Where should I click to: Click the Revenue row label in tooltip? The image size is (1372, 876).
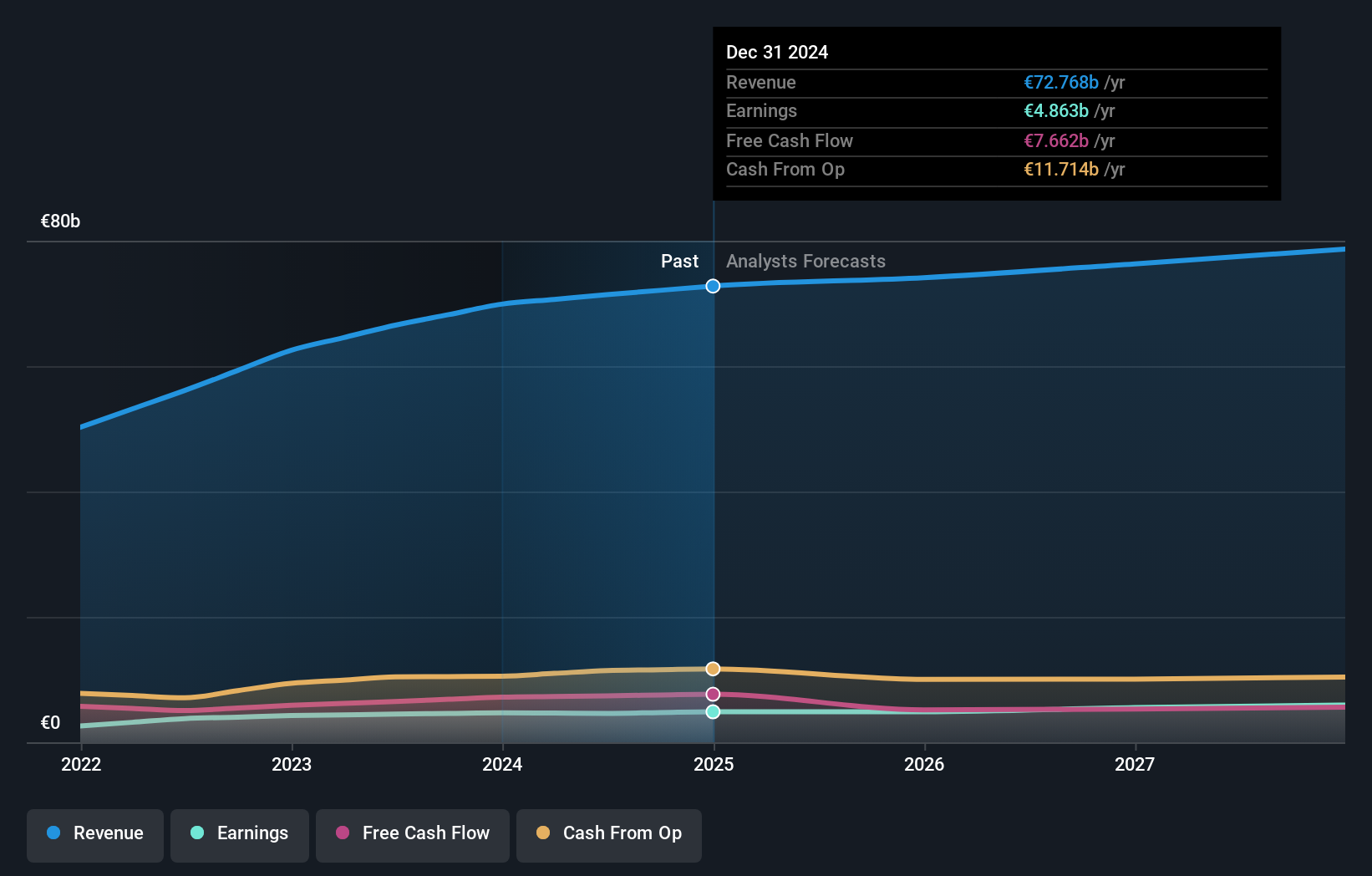760,83
